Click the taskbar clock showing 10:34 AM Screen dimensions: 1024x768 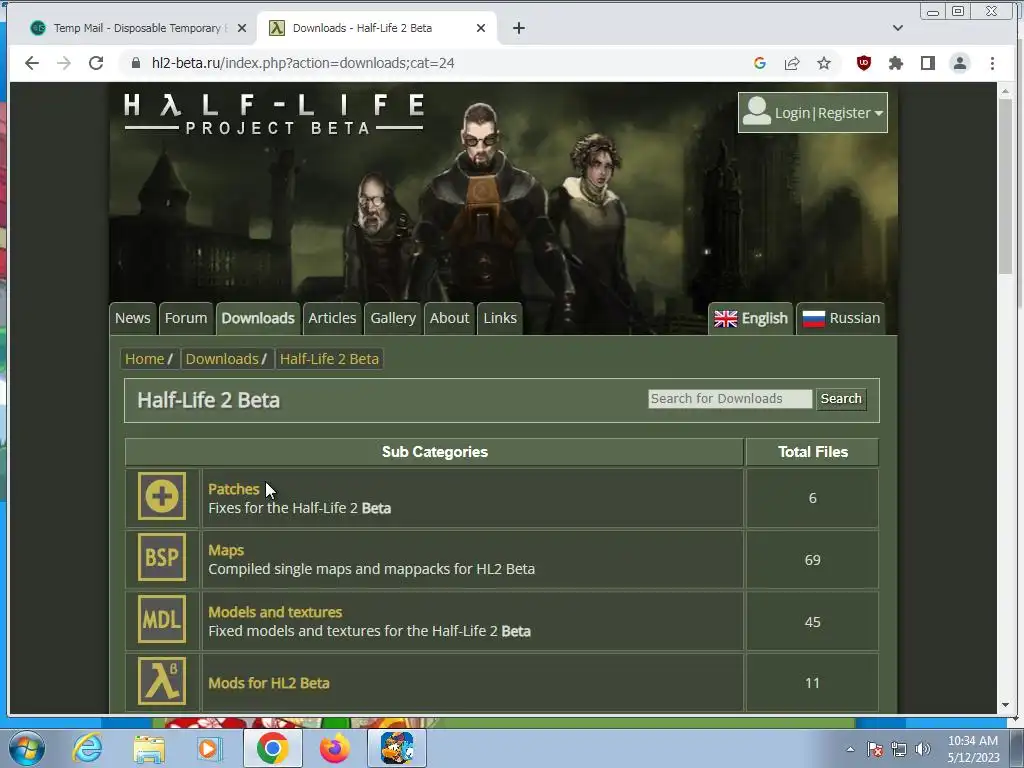point(973,749)
